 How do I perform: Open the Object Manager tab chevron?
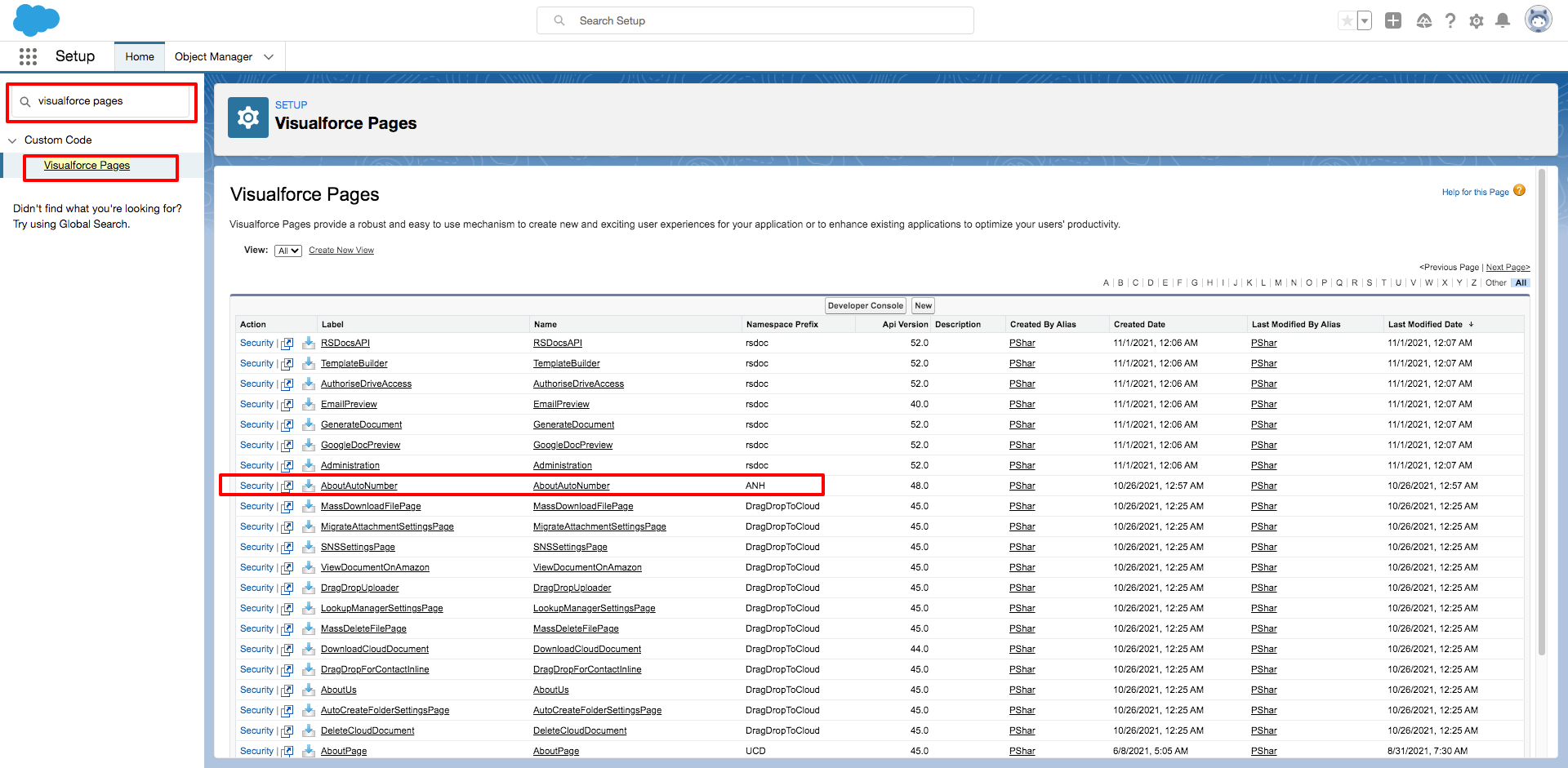pos(269,56)
